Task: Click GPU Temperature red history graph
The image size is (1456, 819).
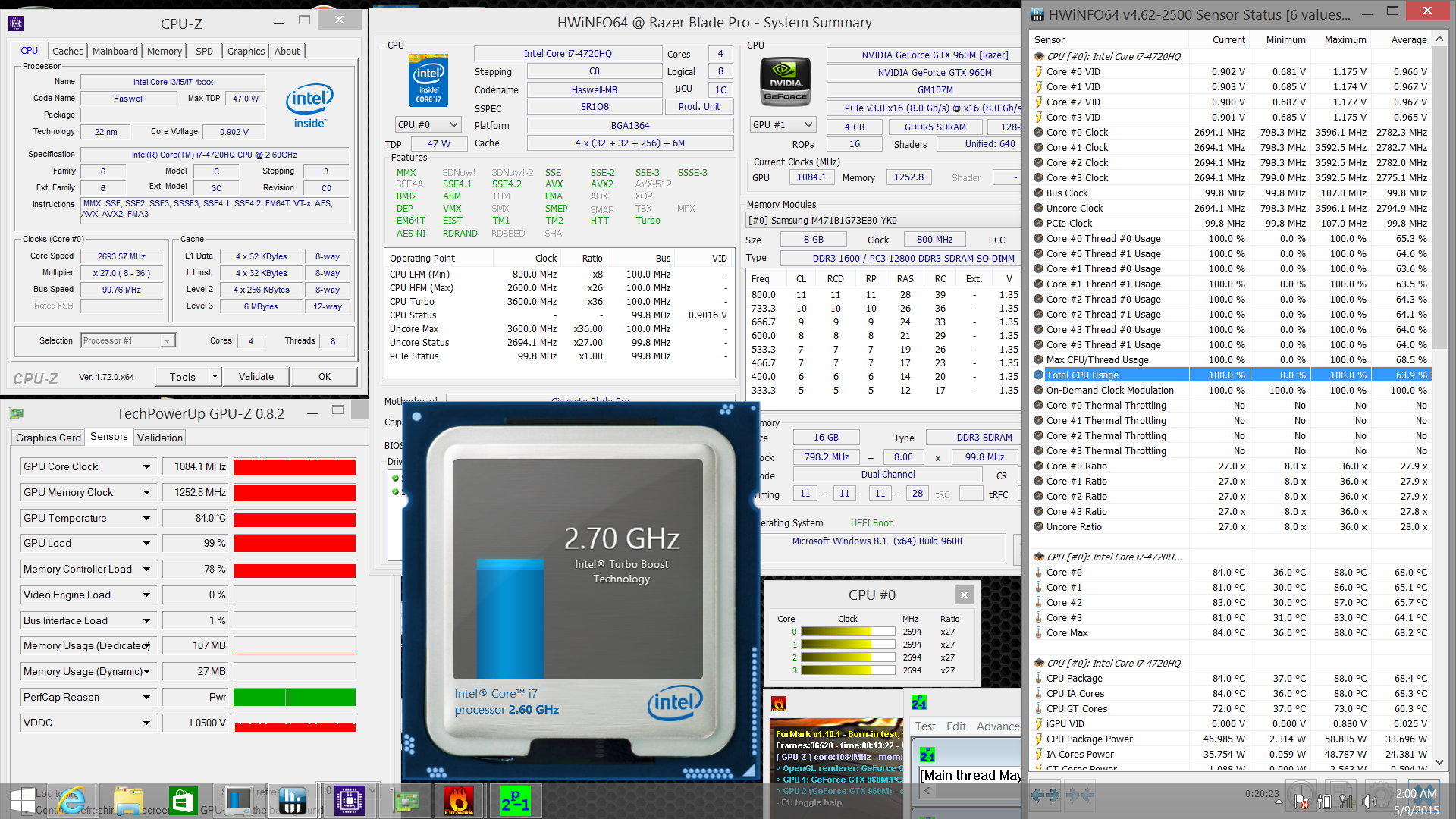Action: [x=295, y=519]
